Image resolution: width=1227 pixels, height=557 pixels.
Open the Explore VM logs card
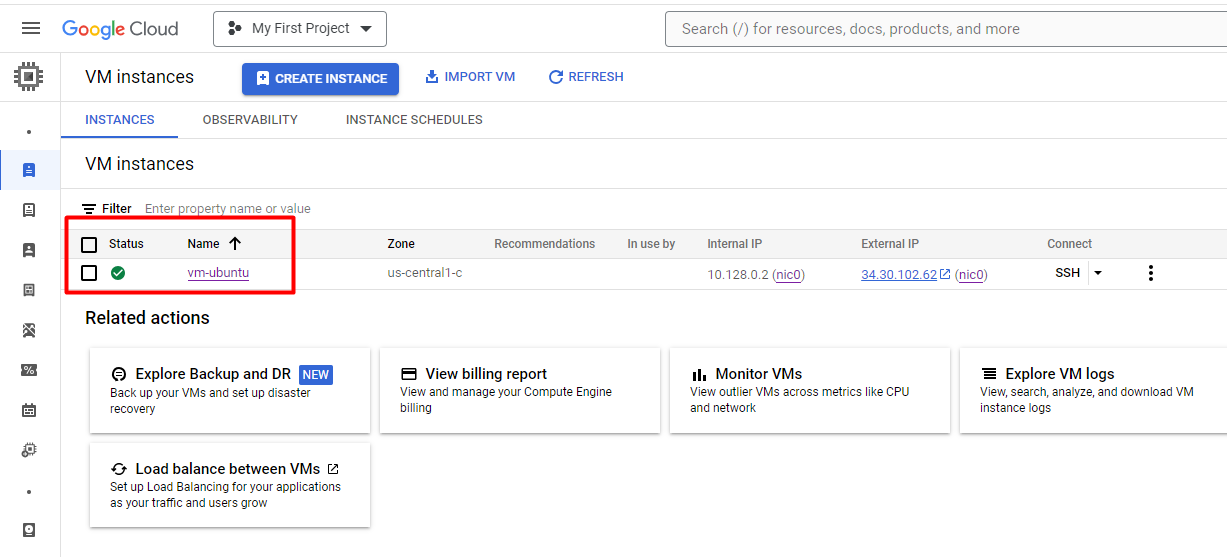coord(1093,391)
